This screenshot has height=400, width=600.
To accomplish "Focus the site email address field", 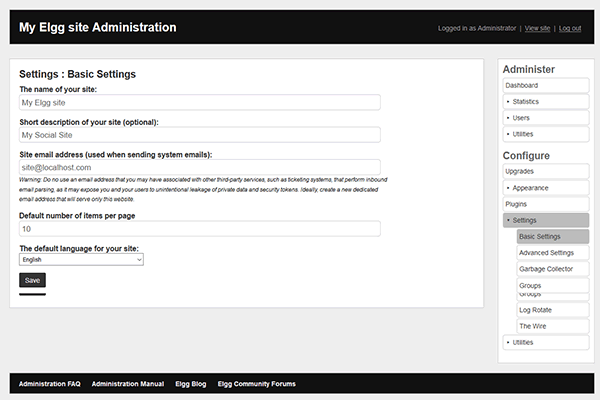I will [199, 167].
